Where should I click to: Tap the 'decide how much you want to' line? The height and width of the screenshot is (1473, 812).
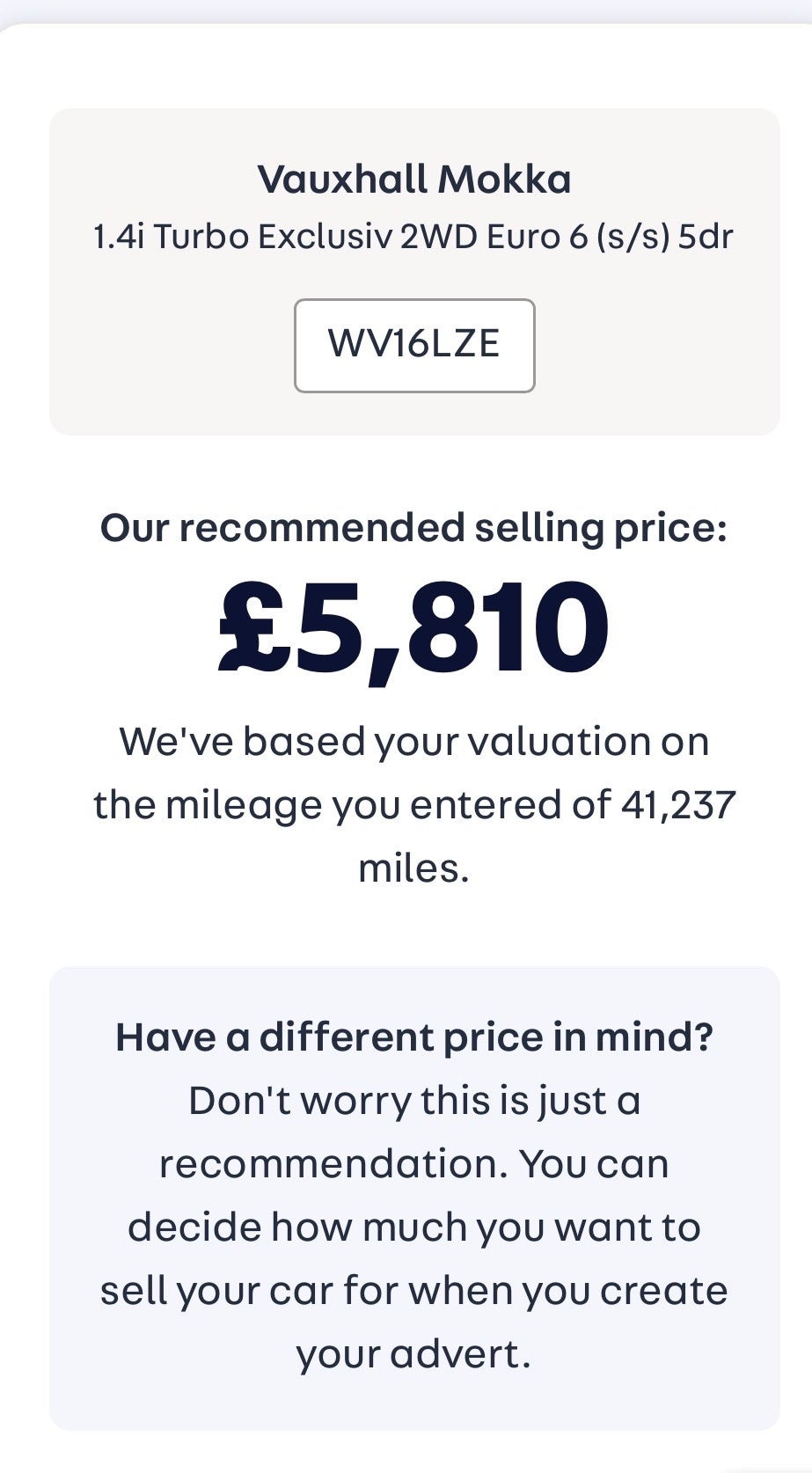(413, 1227)
